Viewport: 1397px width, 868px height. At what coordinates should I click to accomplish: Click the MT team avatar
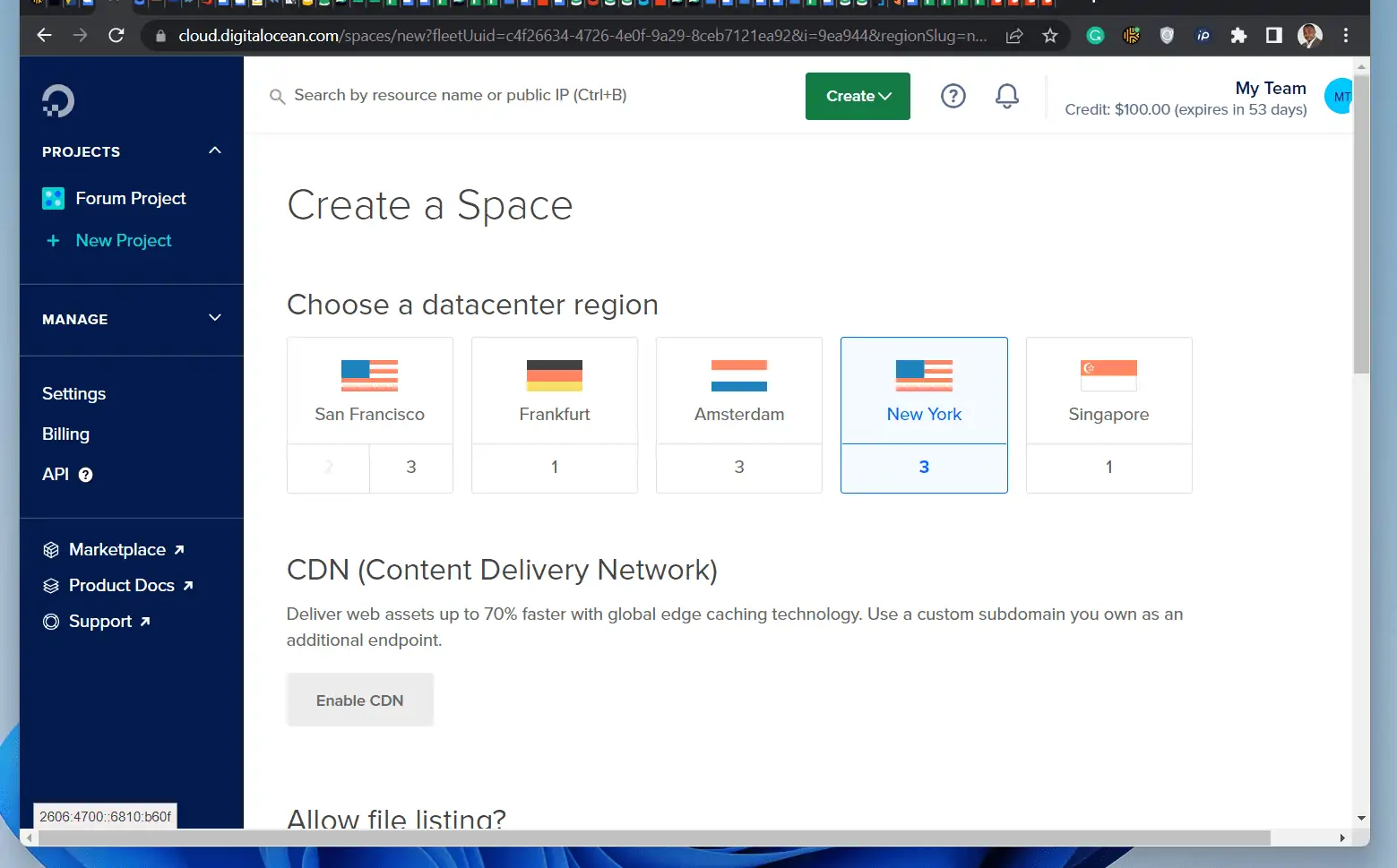tap(1339, 96)
